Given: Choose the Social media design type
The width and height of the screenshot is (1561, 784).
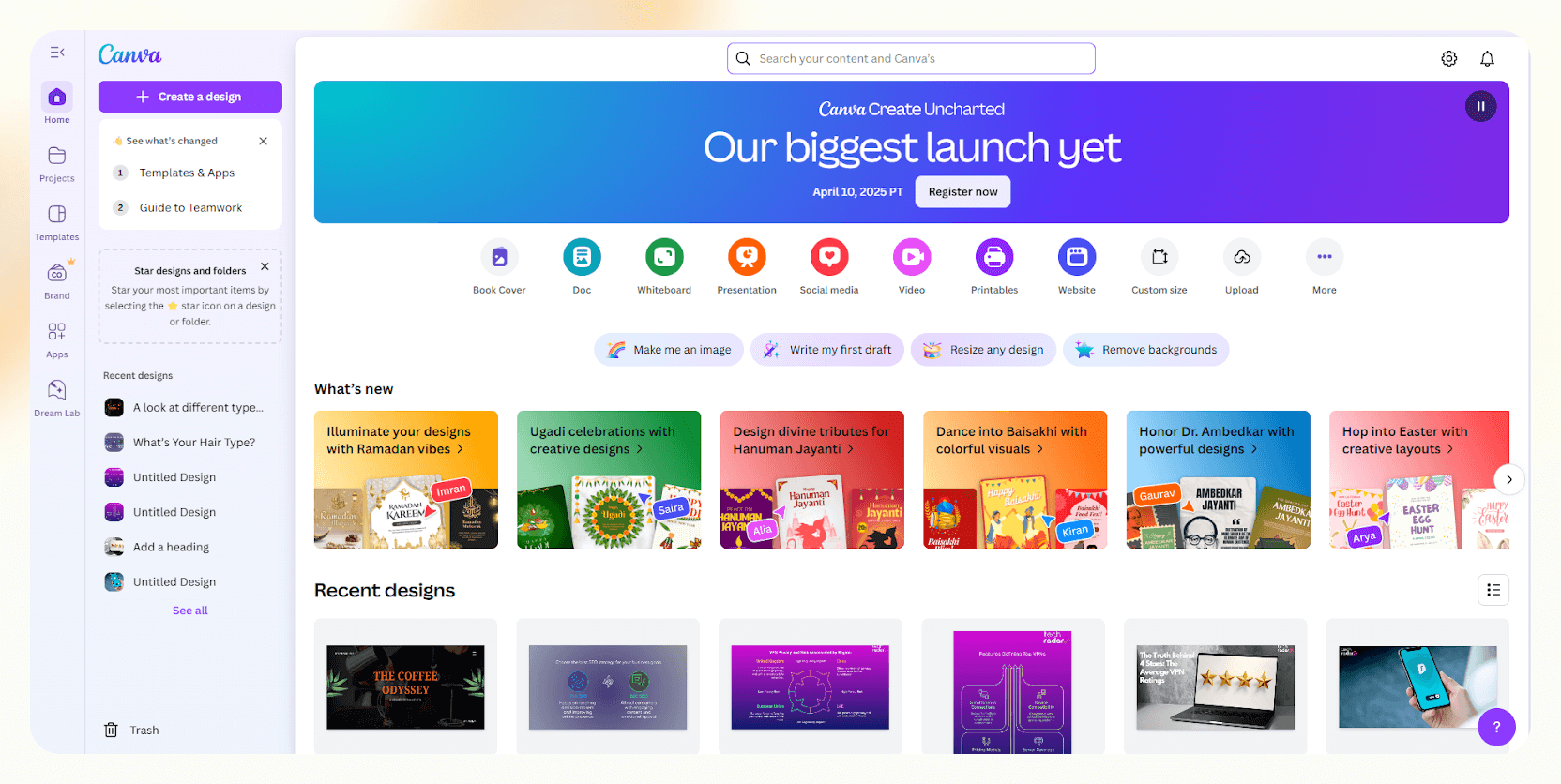Looking at the screenshot, I should pyautogui.click(x=829, y=267).
